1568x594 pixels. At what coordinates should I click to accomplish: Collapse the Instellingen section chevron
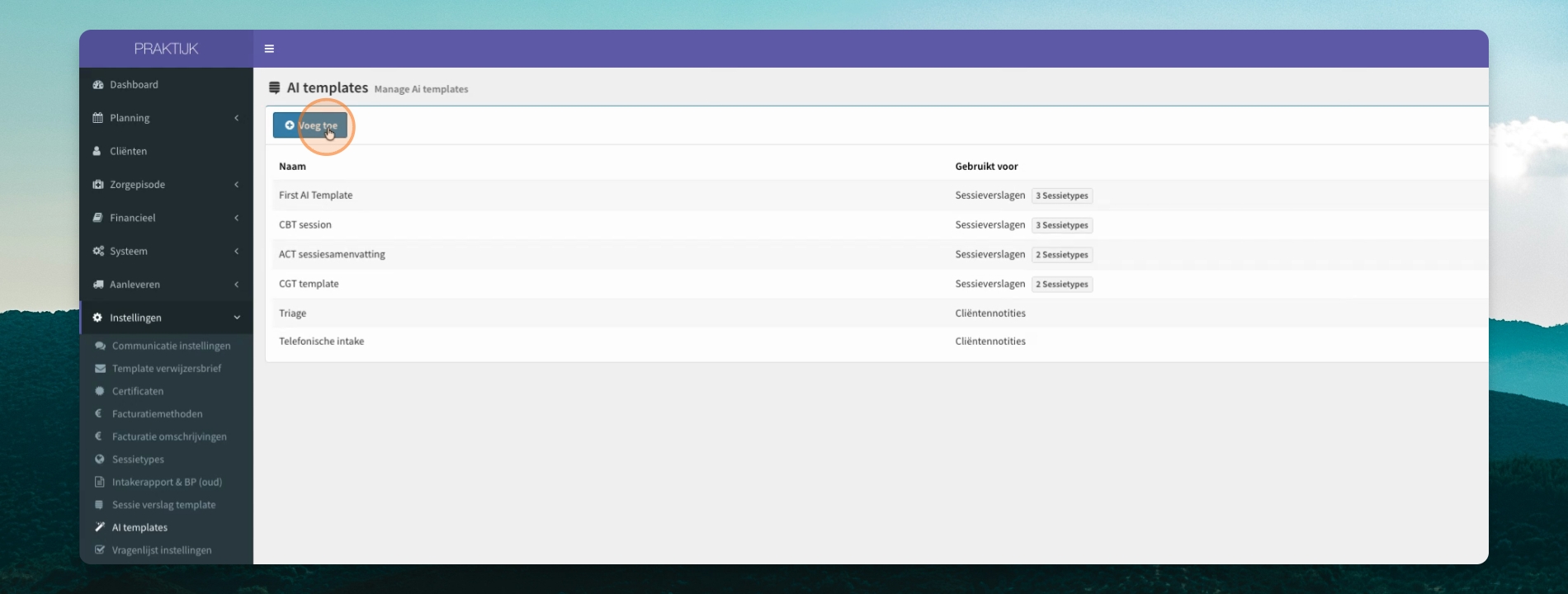pyautogui.click(x=237, y=318)
